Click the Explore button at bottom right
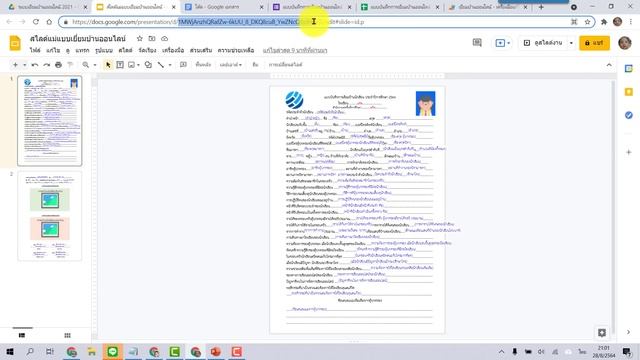The image size is (640, 360). click(602, 333)
